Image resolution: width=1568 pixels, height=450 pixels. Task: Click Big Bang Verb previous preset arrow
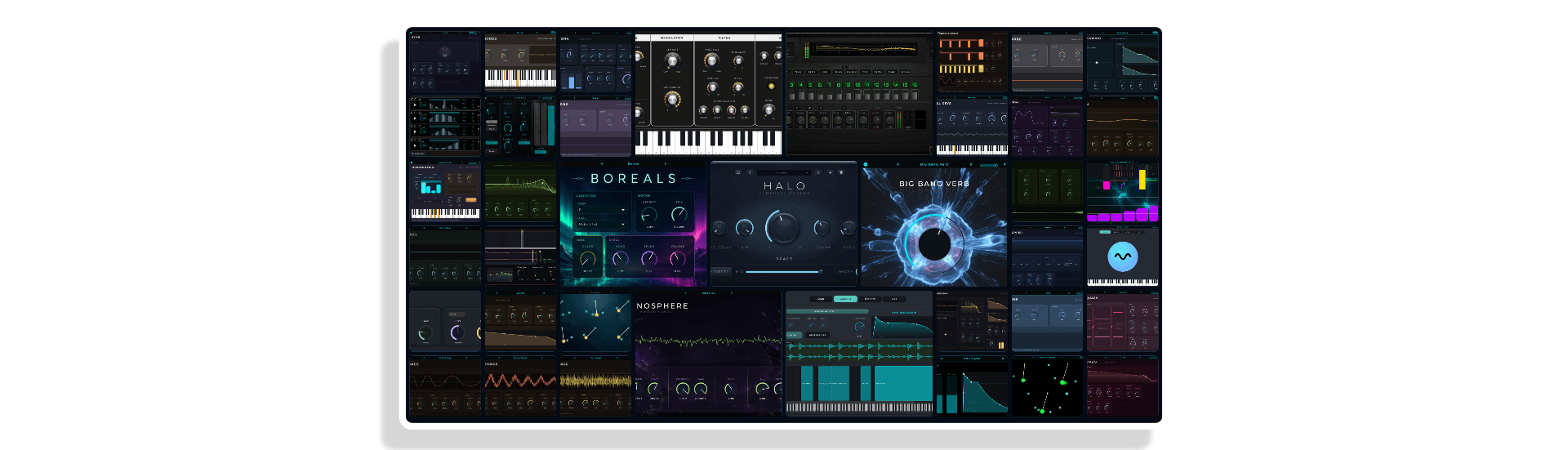tap(898, 164)
